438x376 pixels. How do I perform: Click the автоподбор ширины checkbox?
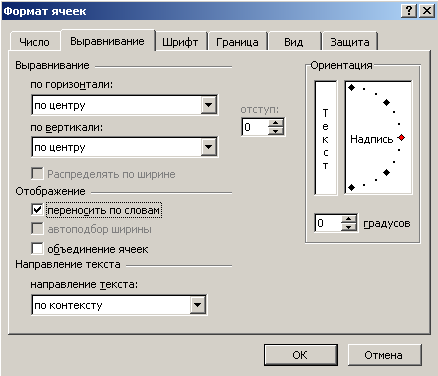pyautogui.click(x=37, y=229)
